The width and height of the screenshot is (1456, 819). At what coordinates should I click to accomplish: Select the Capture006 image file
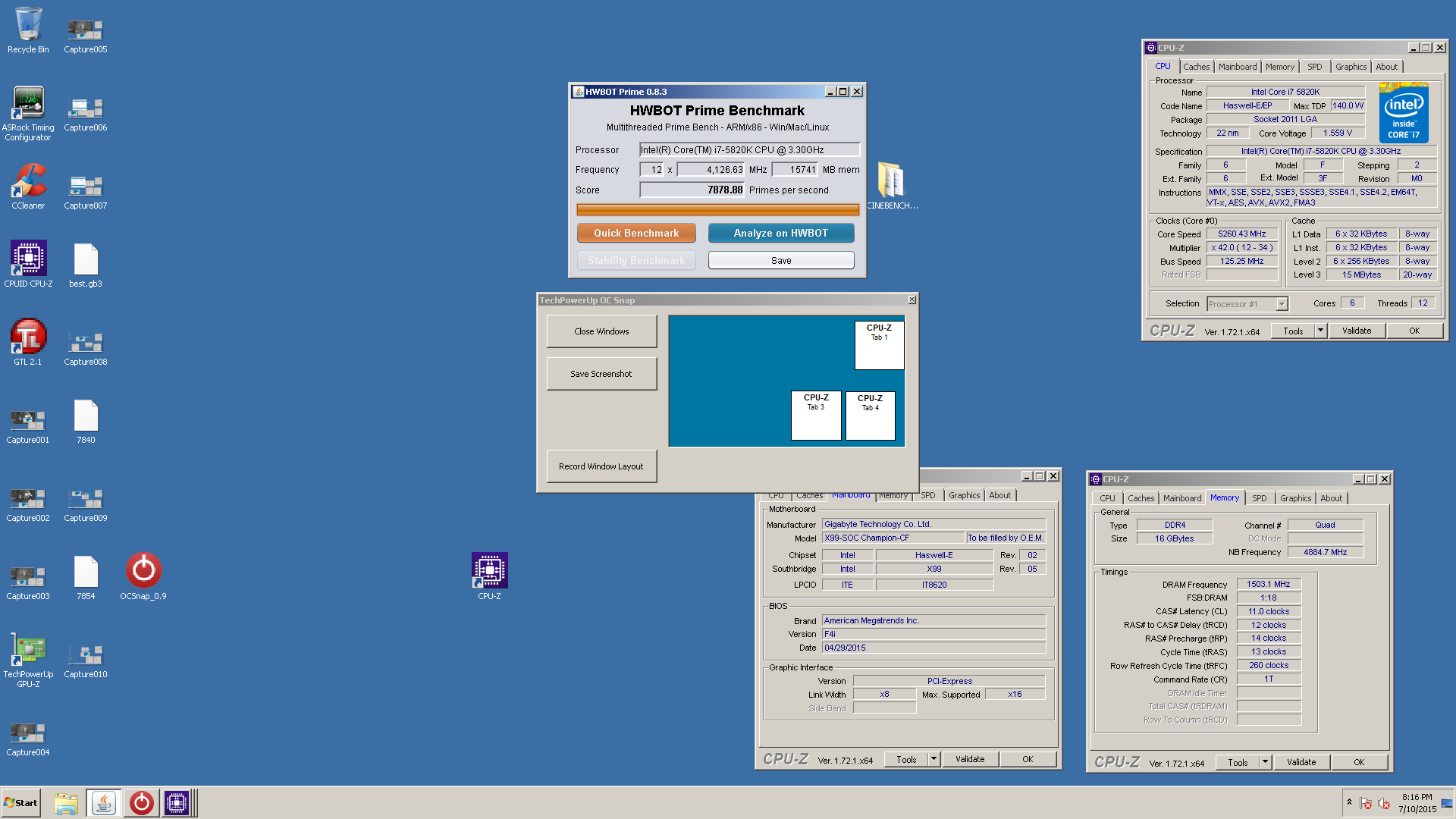[x=86, y=115]
